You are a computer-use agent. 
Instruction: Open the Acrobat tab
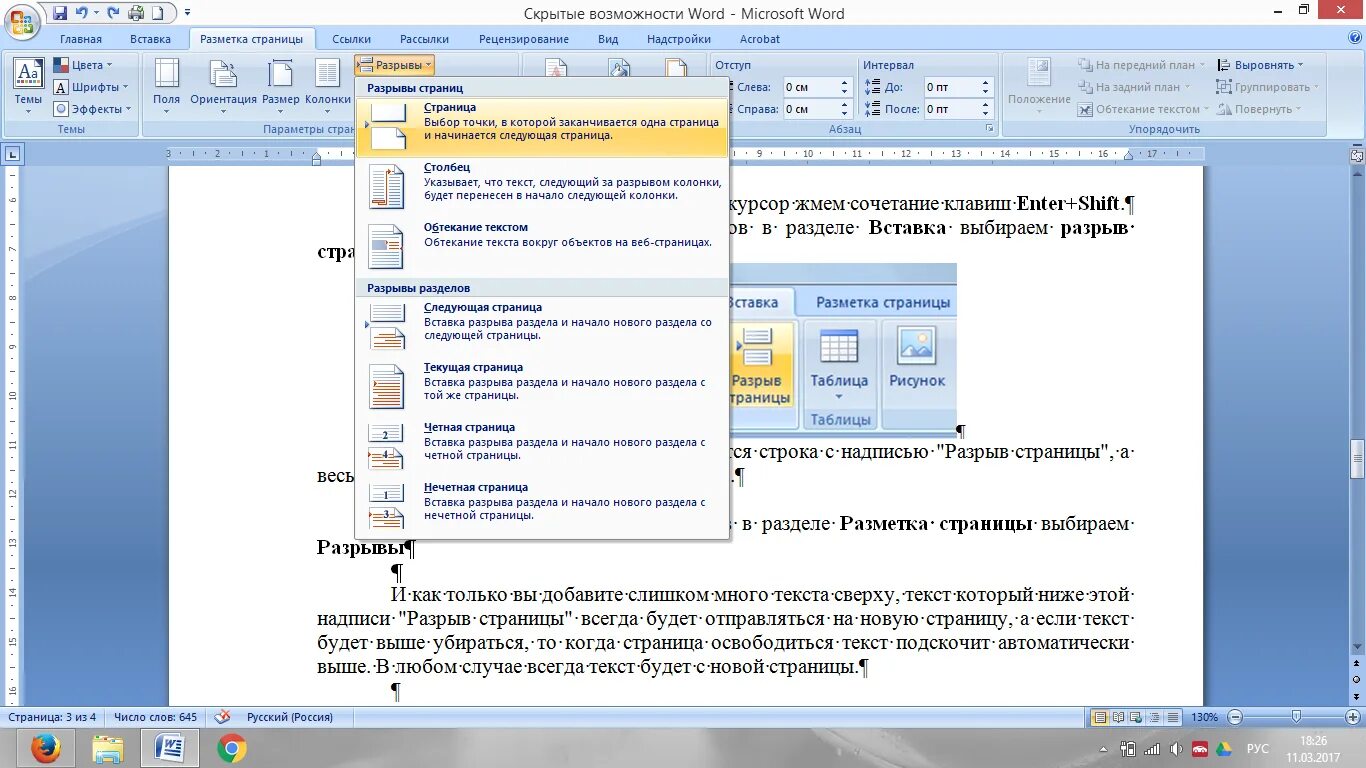tap(760, 39)
